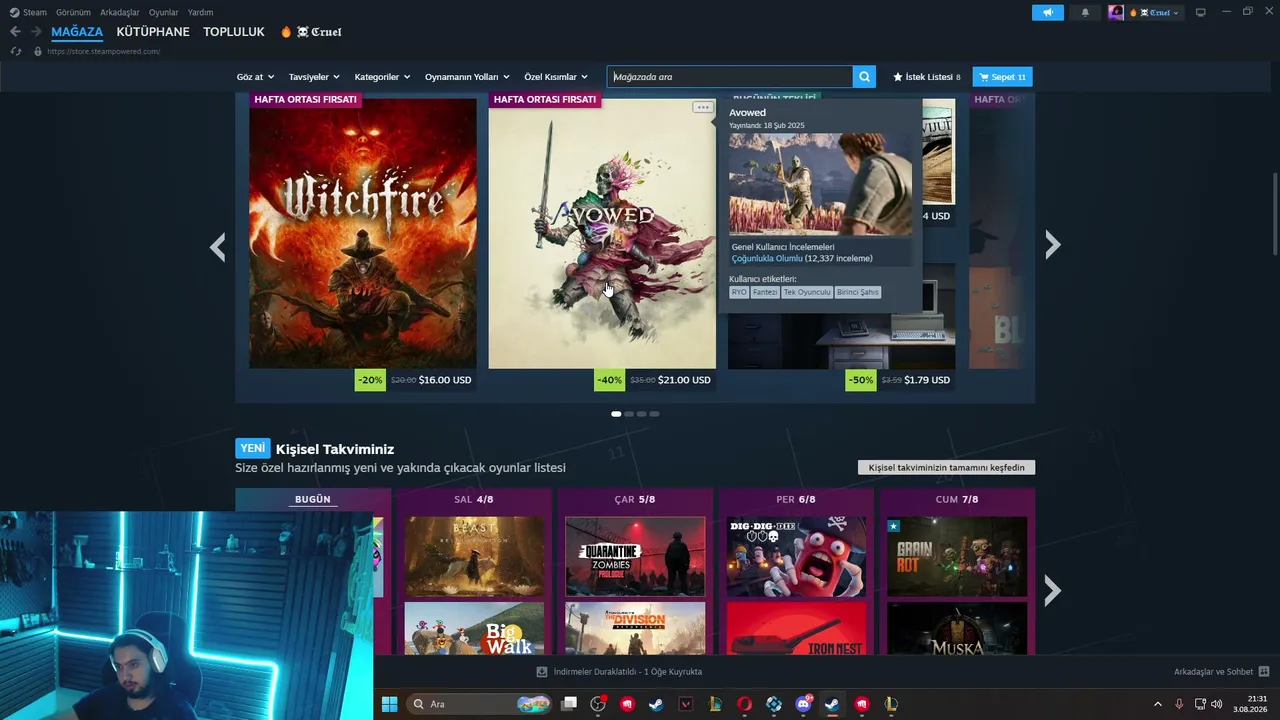Open the Sepet cart button
Screen dimensions: 1280x720
point(1003,77)
